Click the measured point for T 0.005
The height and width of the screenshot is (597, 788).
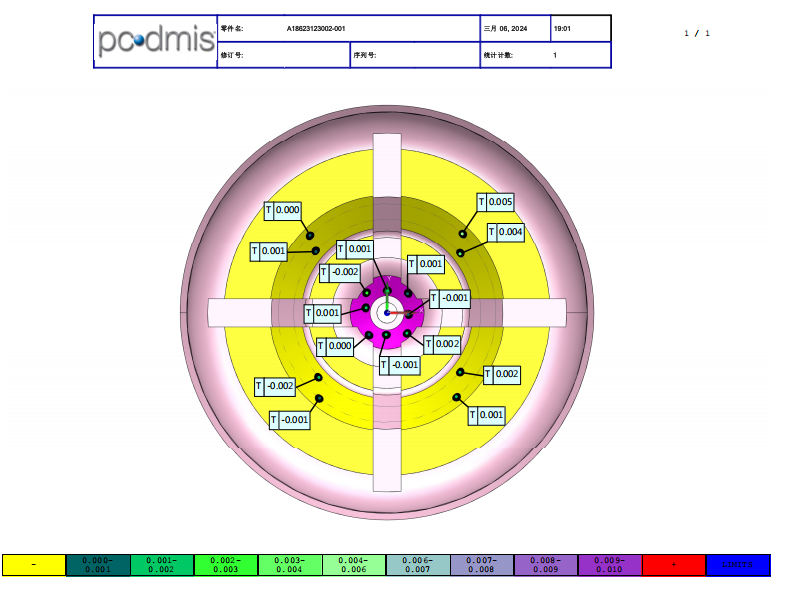click(463, 234)
